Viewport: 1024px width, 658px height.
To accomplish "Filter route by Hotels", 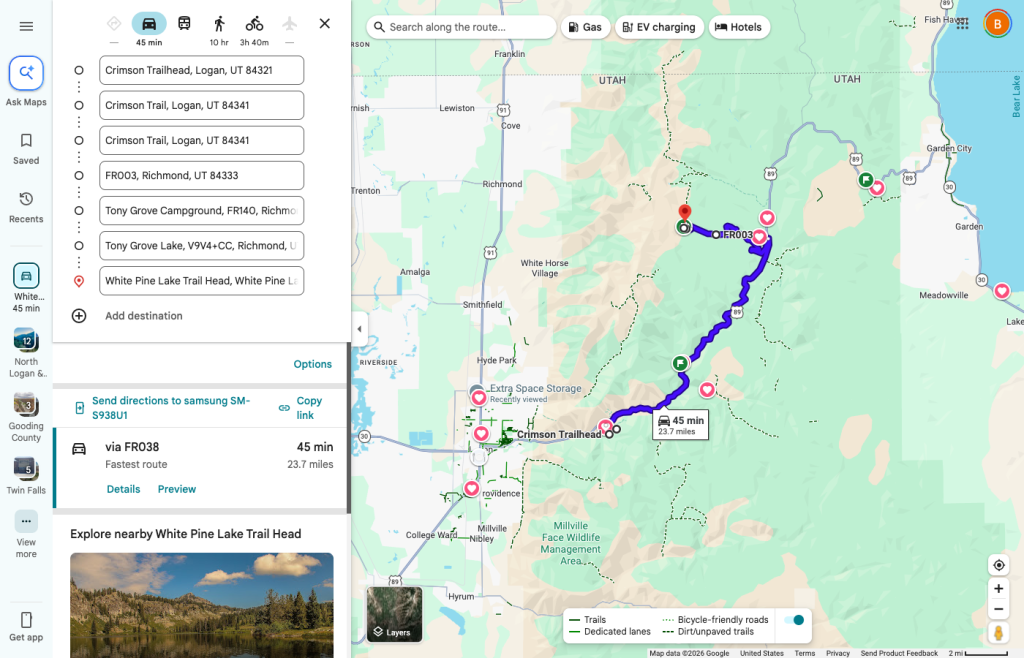I will click(739, 27).
